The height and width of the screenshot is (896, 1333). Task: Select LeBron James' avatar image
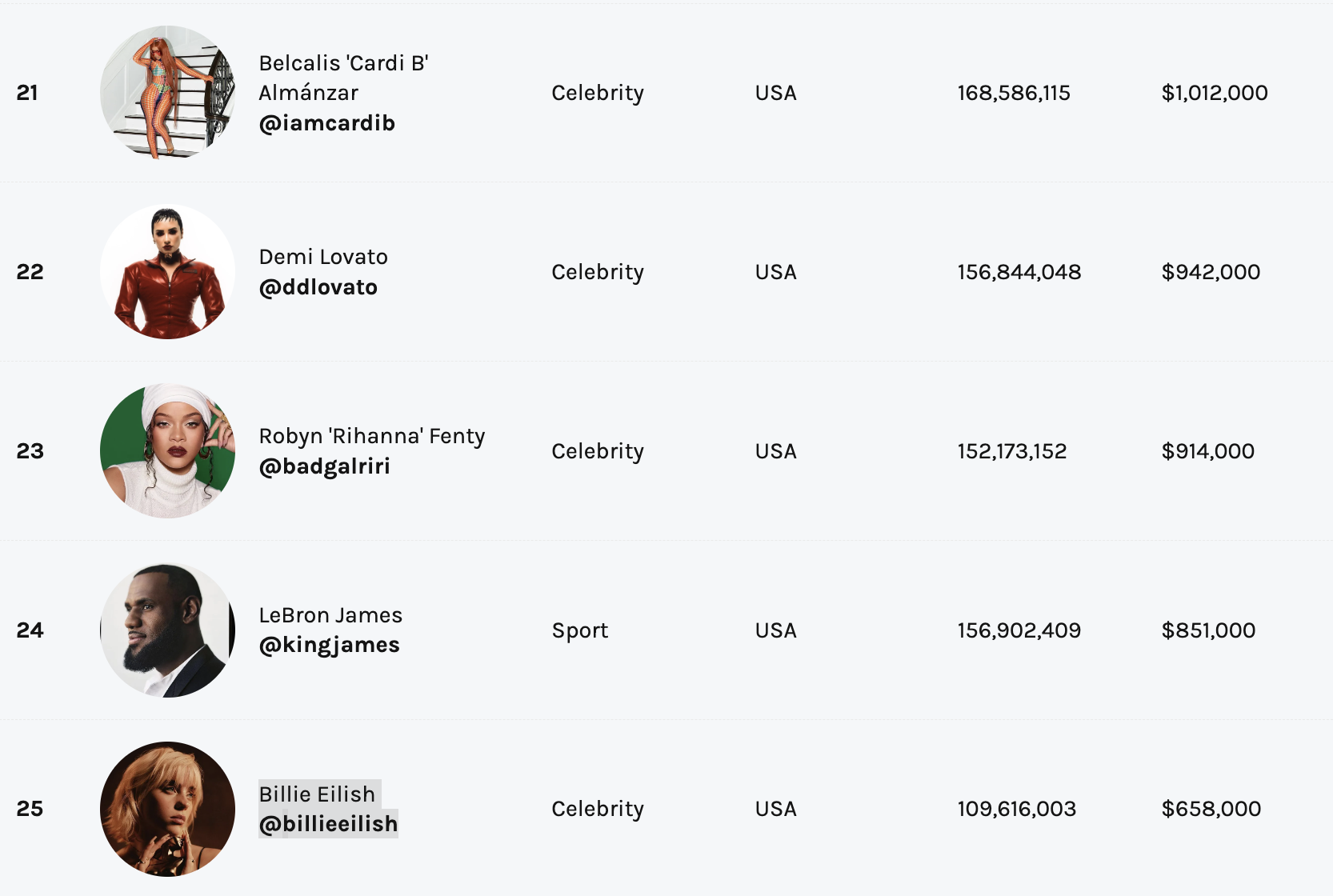(167, 630)
